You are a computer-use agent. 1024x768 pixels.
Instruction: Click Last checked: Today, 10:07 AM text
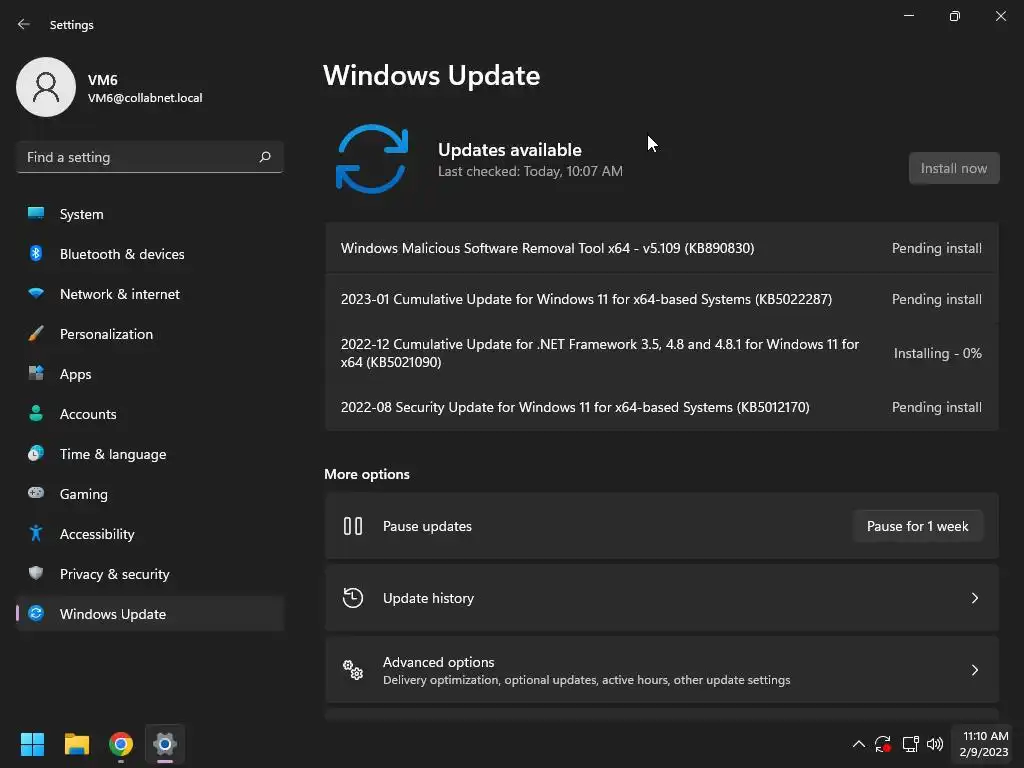[530, 171]
